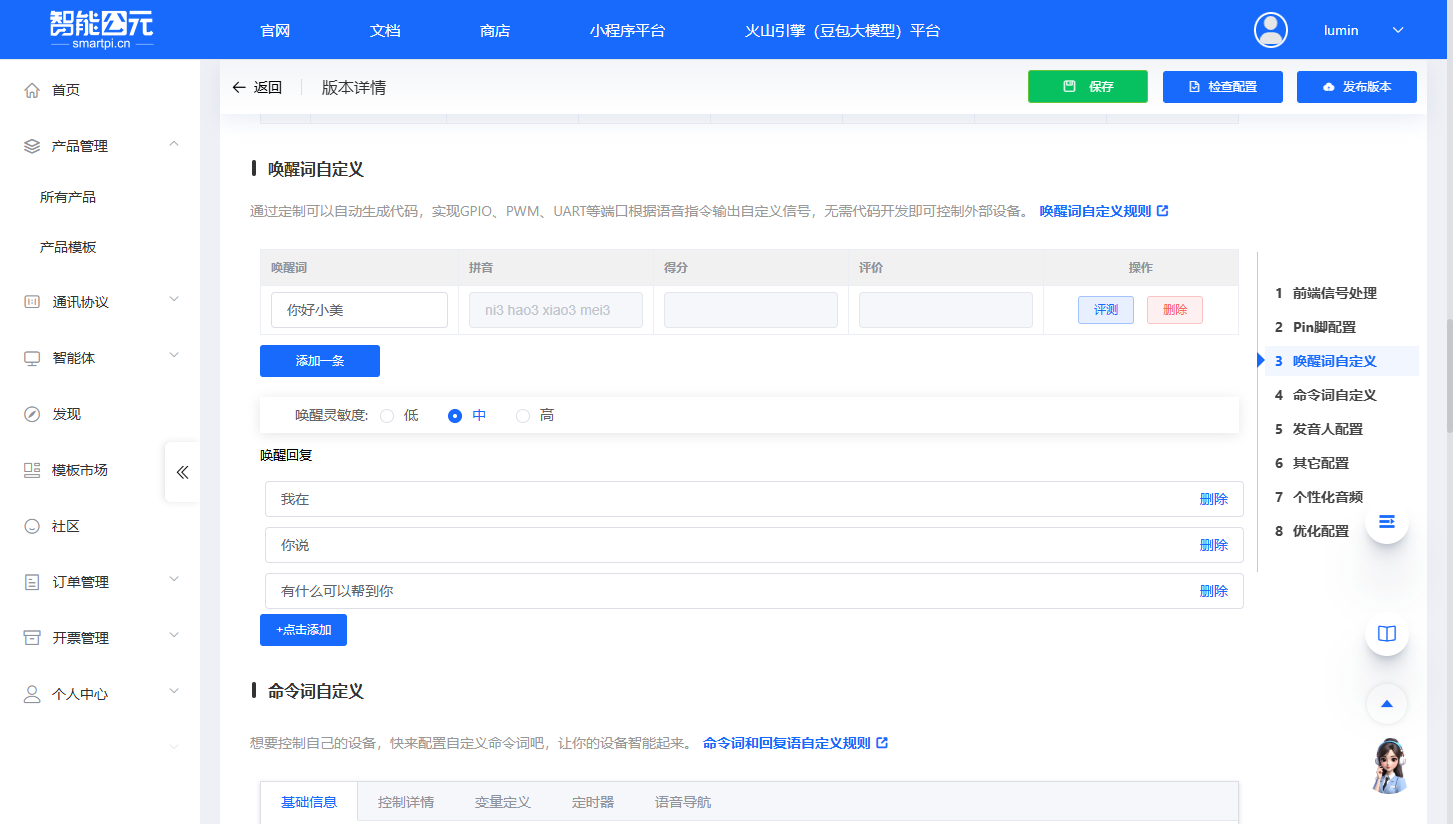Open the 文档 menu in top bar
This screenshot has height=824, width=1453.
[x=384, y=30]
